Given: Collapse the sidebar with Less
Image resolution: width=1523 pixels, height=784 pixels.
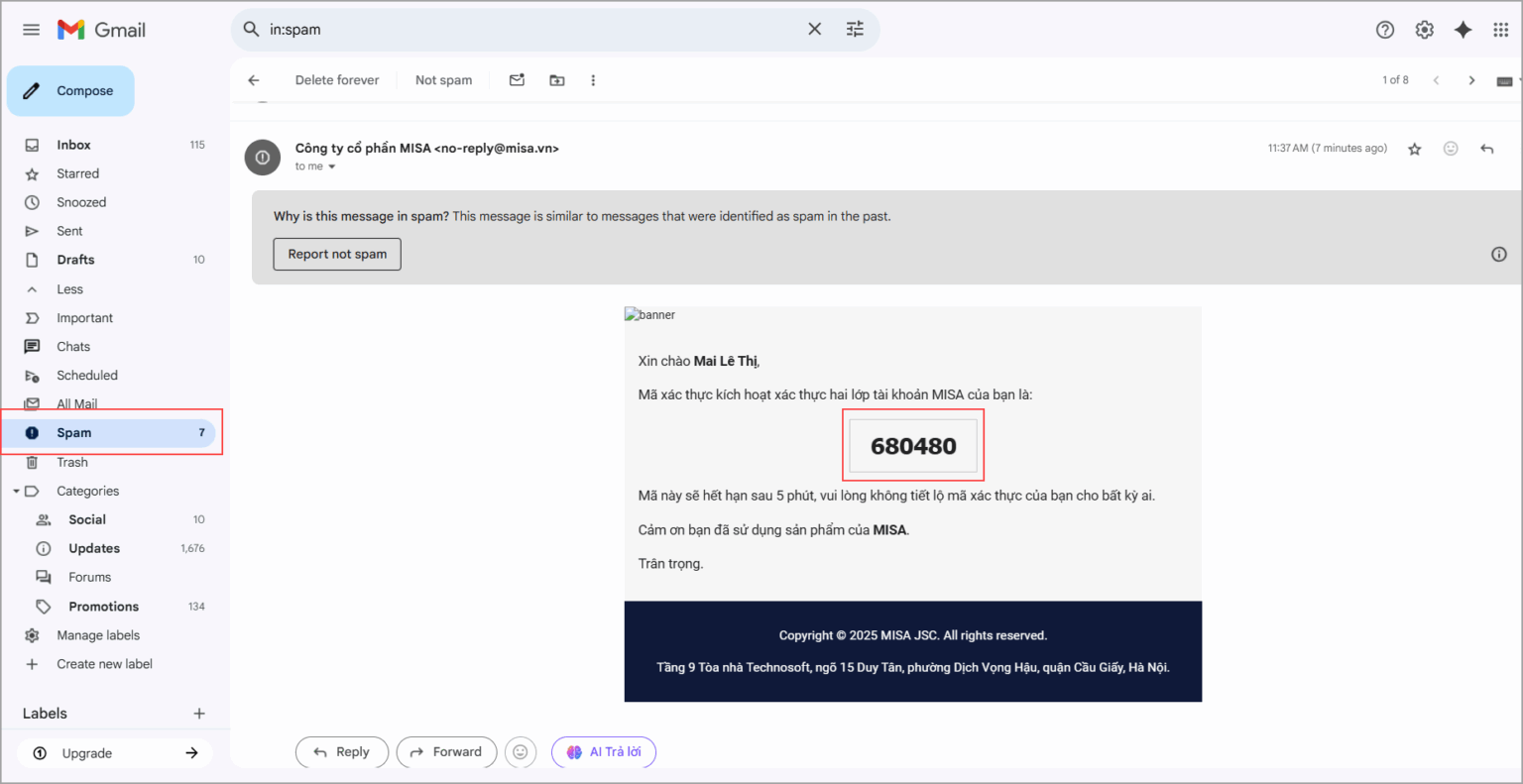Looking at the screenshot, I should 69,289.
